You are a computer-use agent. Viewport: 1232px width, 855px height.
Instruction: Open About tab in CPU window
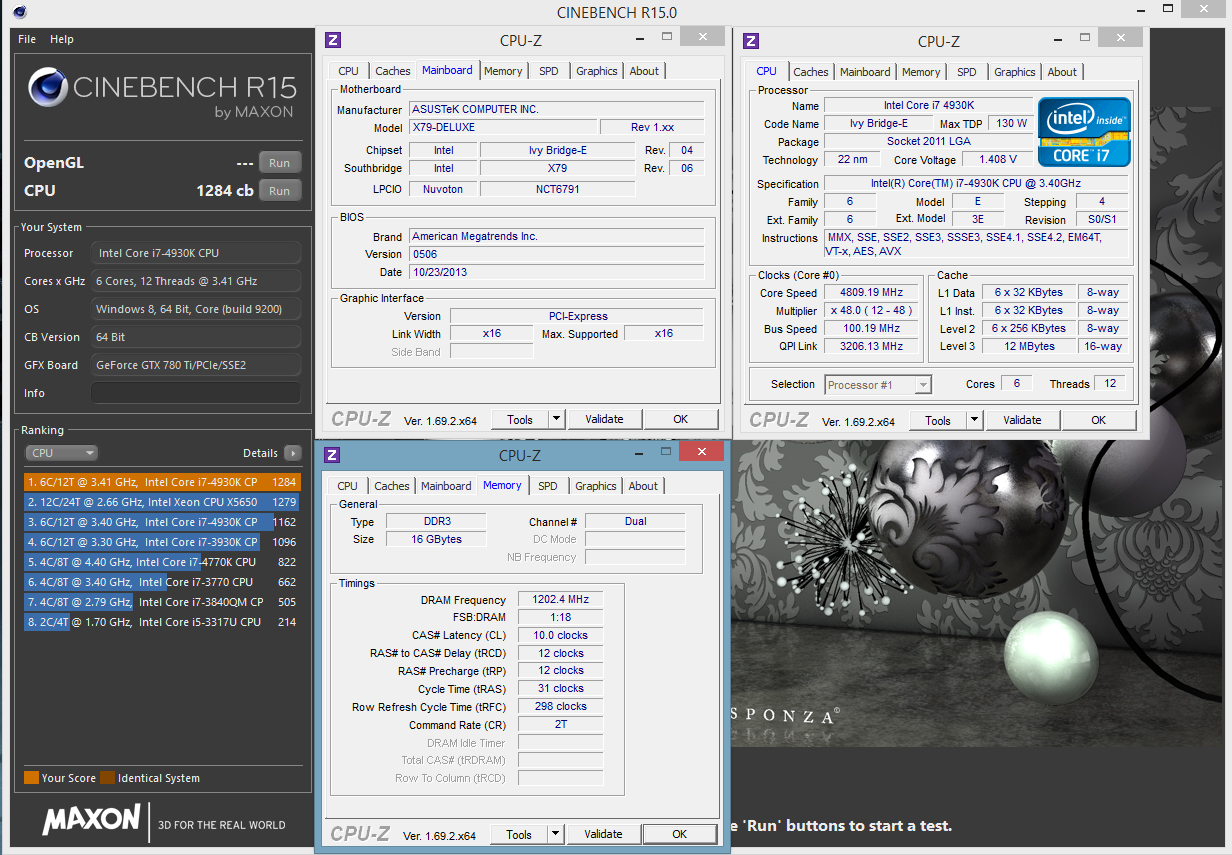point(1062,72)
